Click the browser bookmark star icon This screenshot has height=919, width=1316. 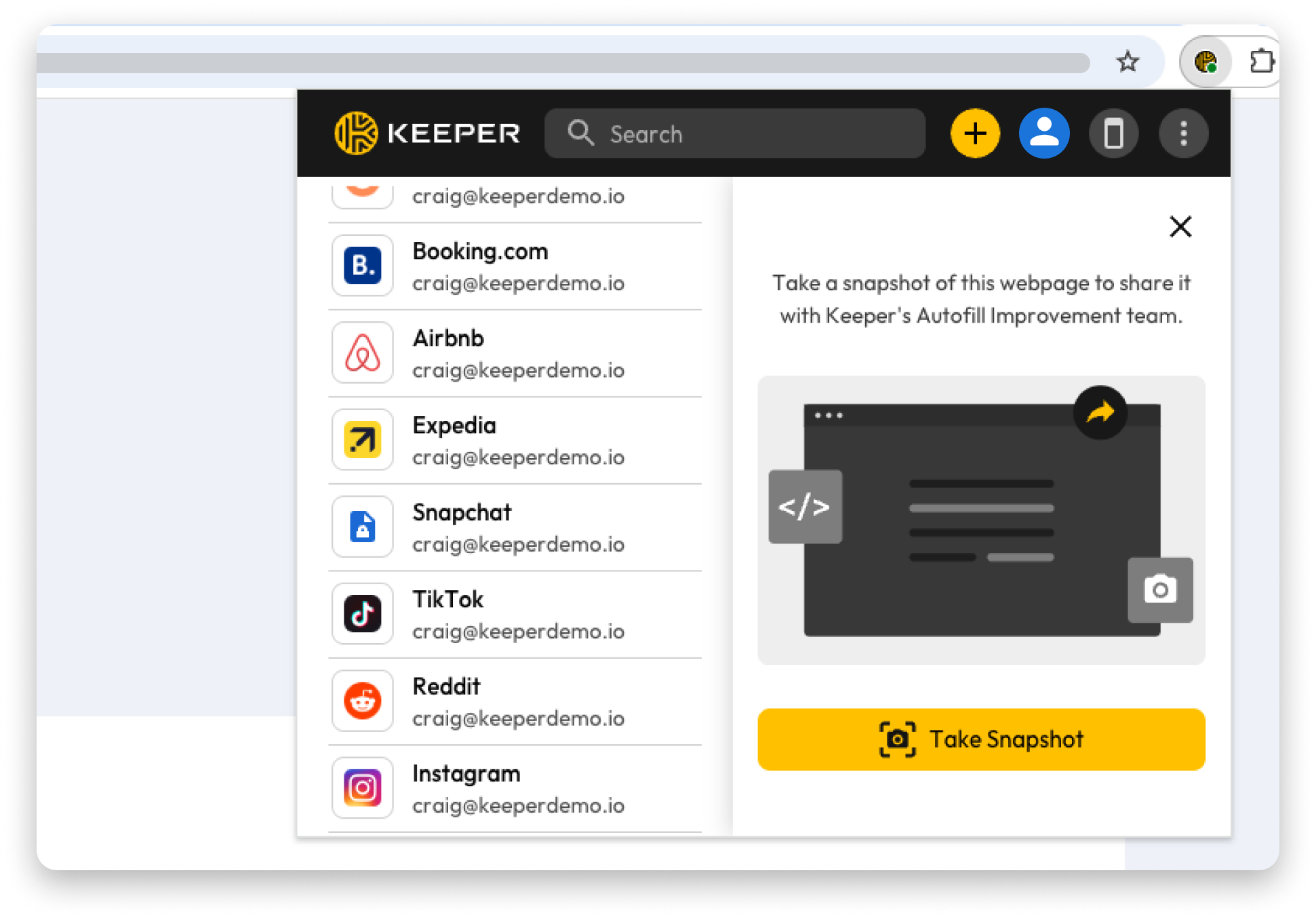click(1128, 62)
